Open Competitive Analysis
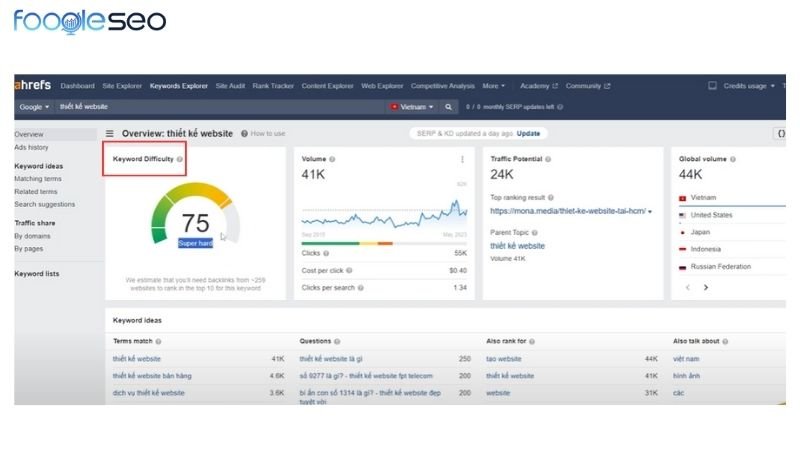 (443, 86)
